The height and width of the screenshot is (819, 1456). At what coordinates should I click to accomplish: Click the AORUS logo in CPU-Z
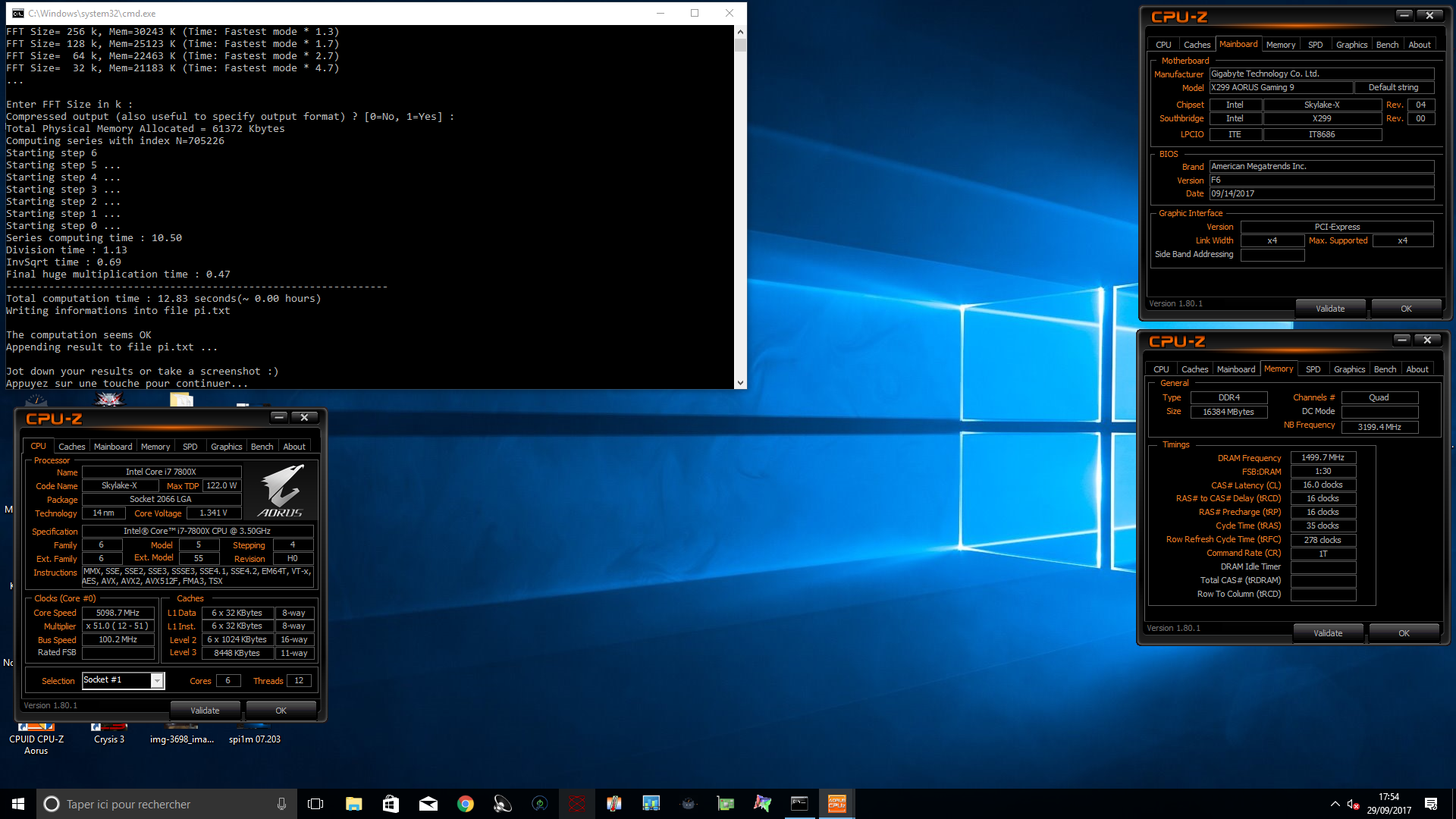point(281,491)
